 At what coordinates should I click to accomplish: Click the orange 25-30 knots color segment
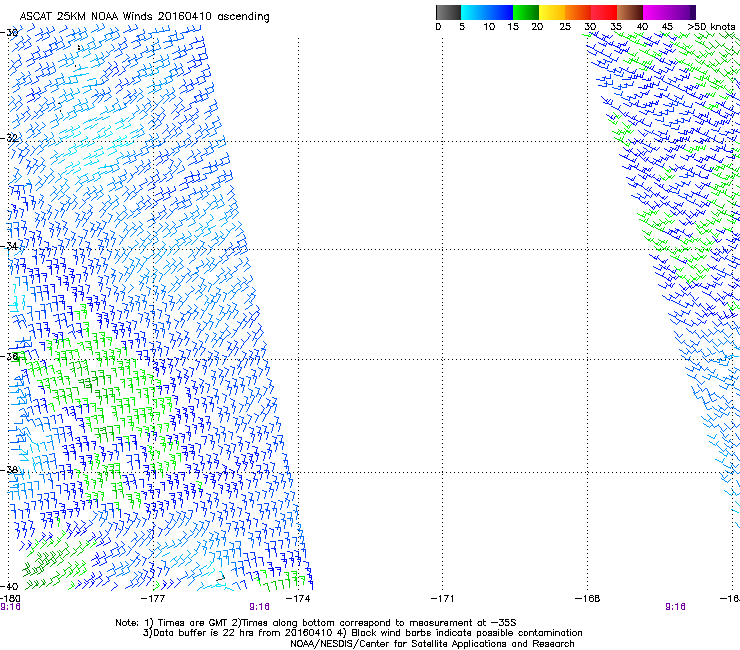click(578, 12)
